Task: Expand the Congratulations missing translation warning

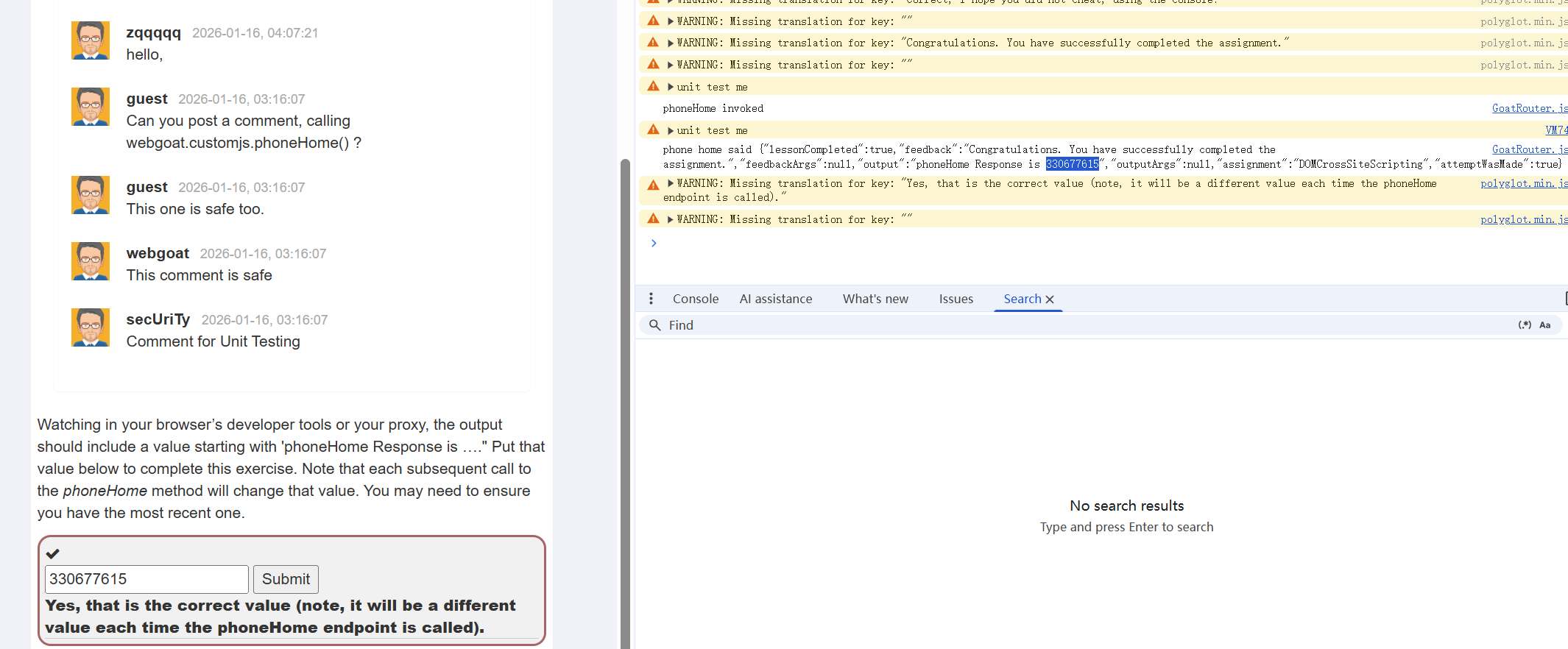Action: (x=671, y=43)
